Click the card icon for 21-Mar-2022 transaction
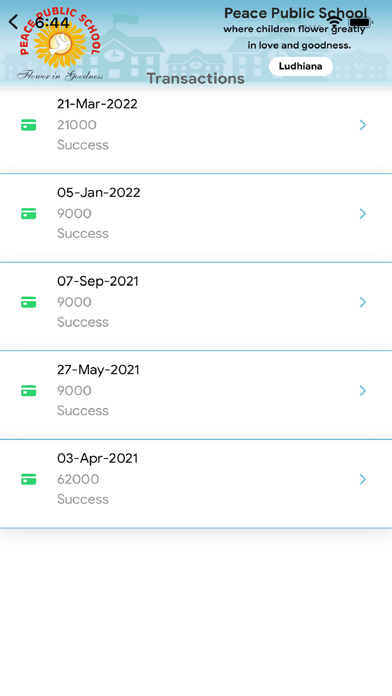392x696 pixels. pos(29,126)
